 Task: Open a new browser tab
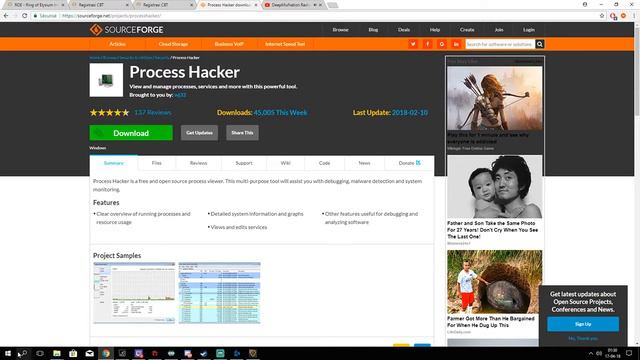[333, 5]
